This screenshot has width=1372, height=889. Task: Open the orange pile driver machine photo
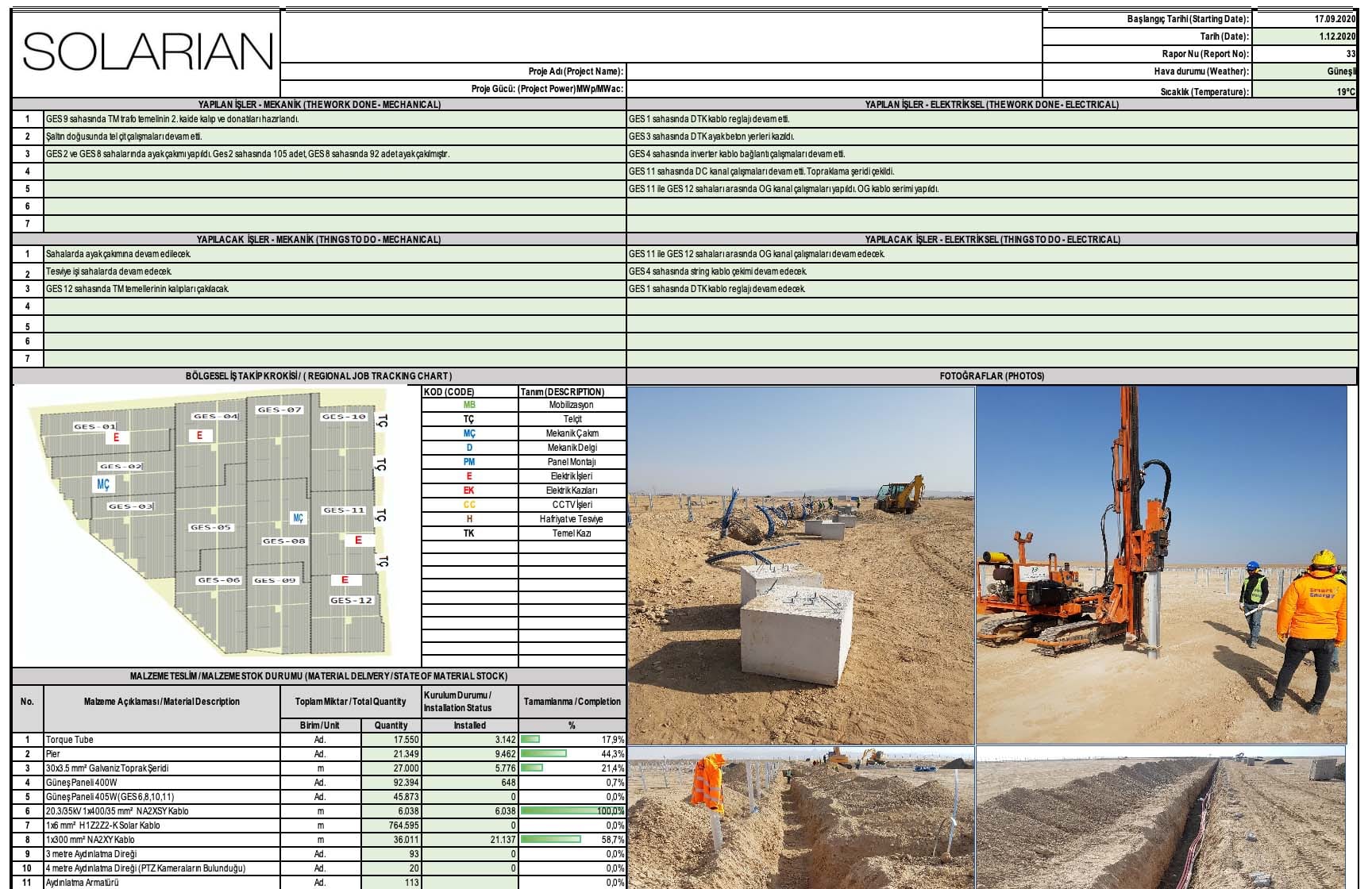click(x=1161, y=565)
